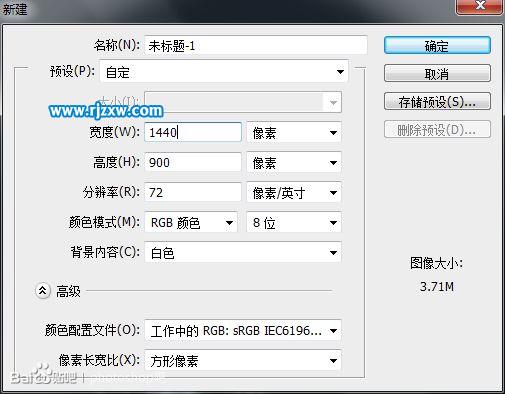Open the 像素长宽比 dropdown 方形像素
Screen dimensions: 505x394
[x=243, y=360]
